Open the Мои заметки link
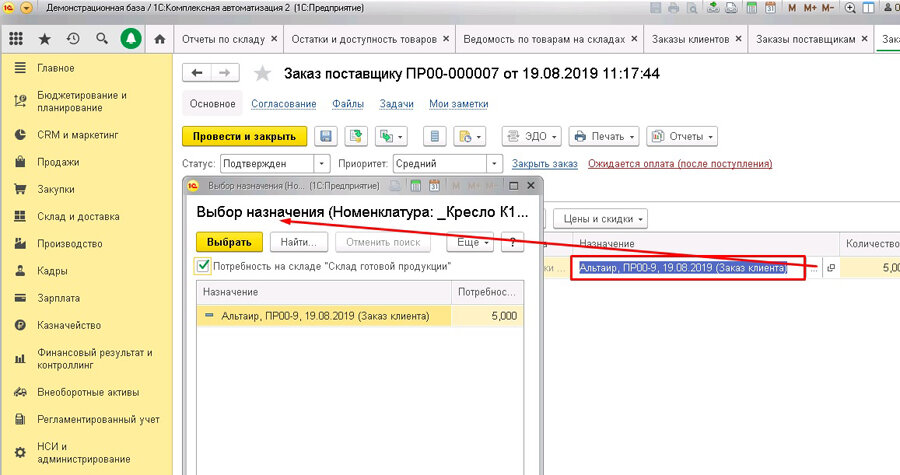 (x=459, y=104)
